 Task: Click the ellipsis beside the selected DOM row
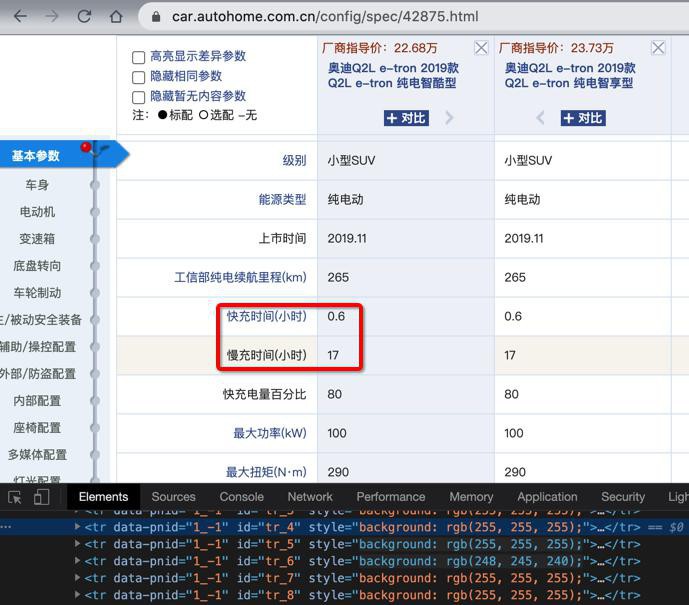[6, 526]
